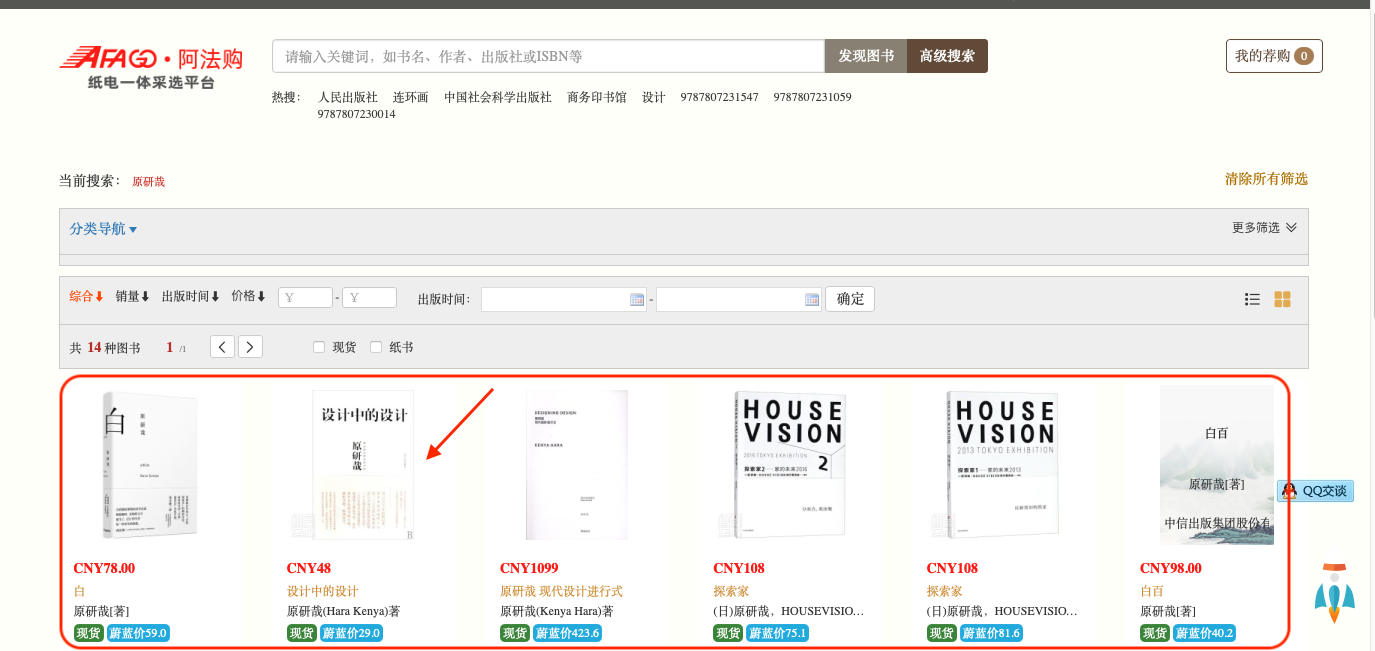Switch to list view icon
This screenshot has height=651, width=1375.
1252,299
